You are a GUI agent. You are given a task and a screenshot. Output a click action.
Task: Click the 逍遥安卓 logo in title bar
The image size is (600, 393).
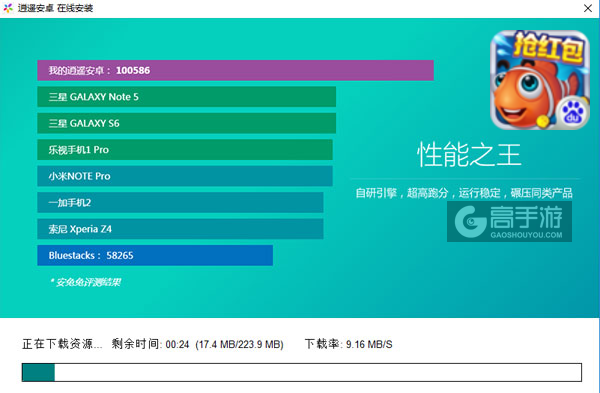click(8, 8)
